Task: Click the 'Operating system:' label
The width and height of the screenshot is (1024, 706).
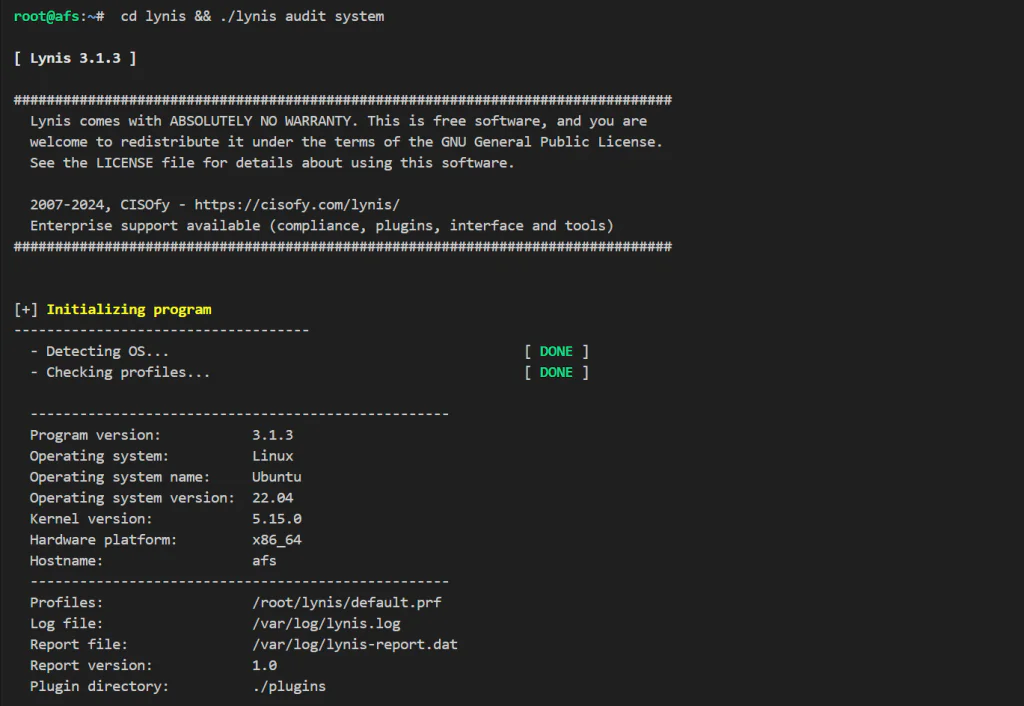Action: tap(99, 456)
